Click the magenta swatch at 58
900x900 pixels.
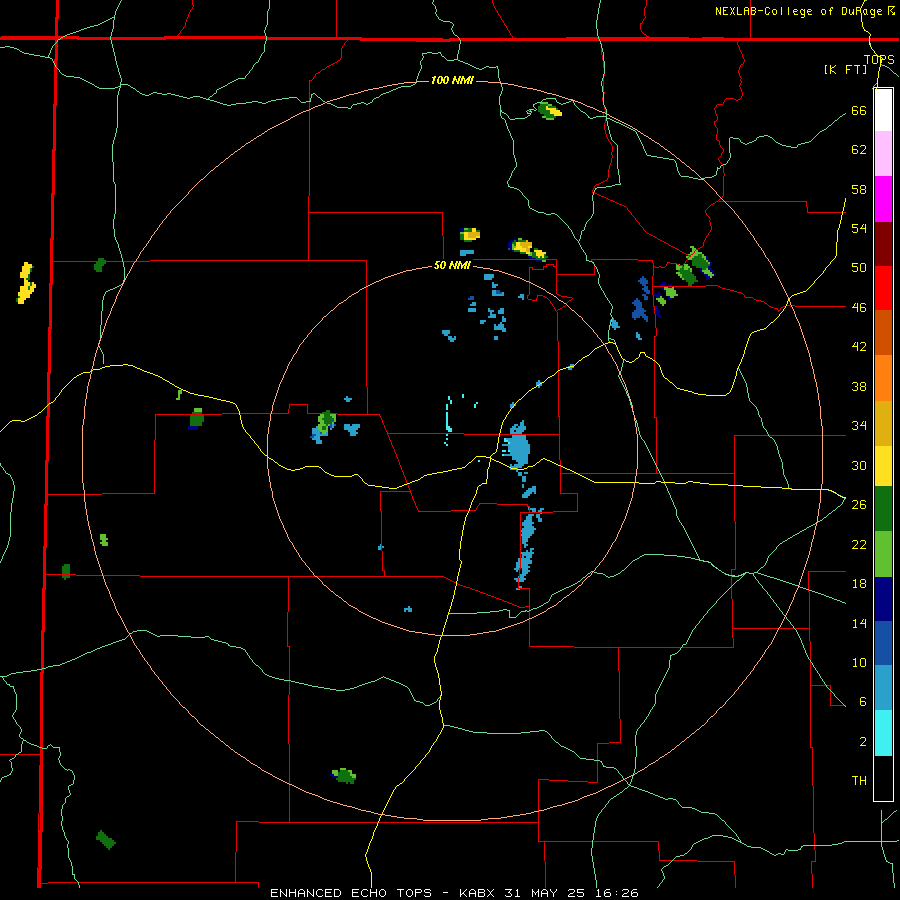[x=883, y=199]
